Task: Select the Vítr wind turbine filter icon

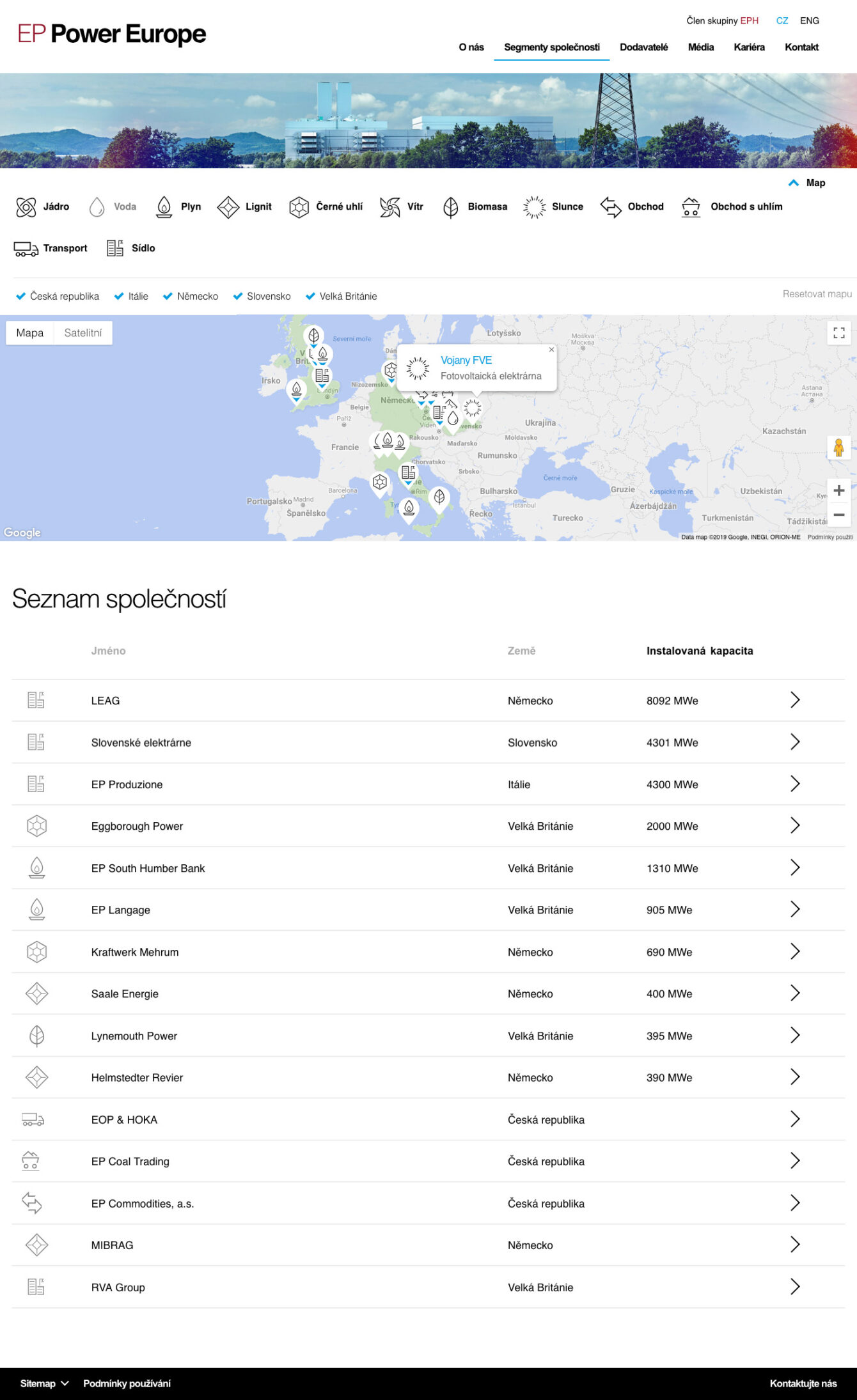Action: (389, 207)
